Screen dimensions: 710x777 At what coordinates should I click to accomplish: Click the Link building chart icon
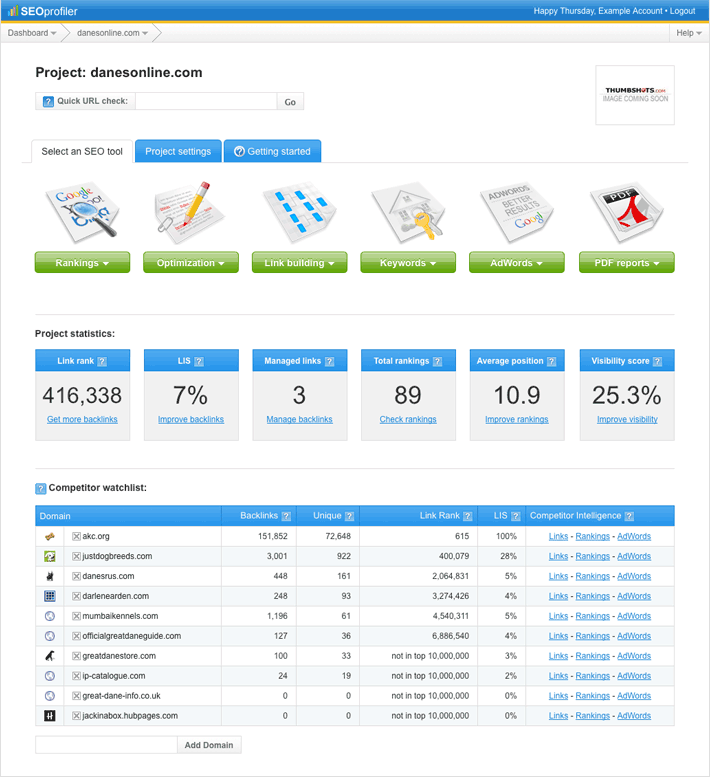(x=299, y=212)
